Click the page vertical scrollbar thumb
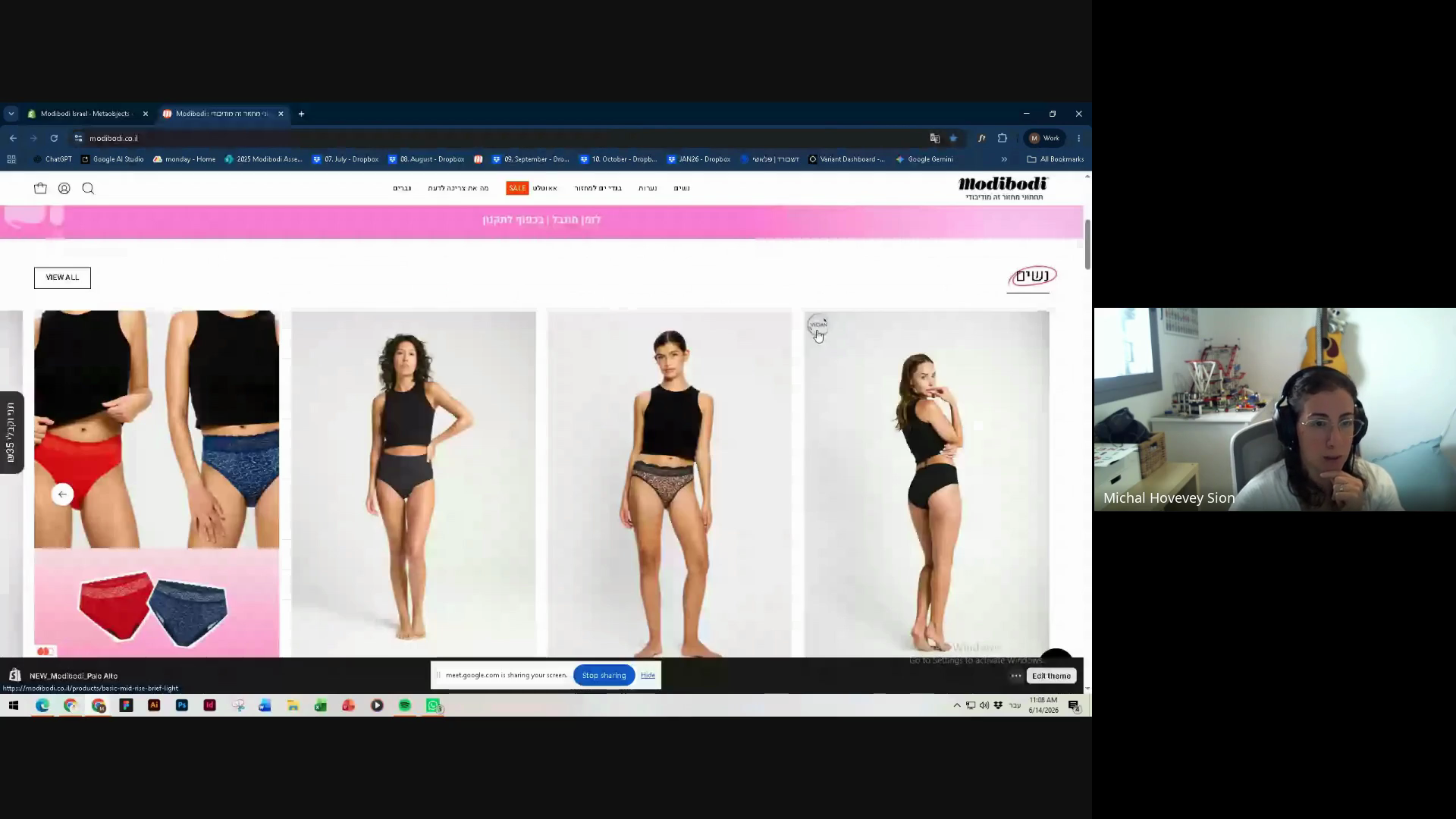Image resolution: width=1456 pixels, height=819 pixels. [x=1087, y=244]
